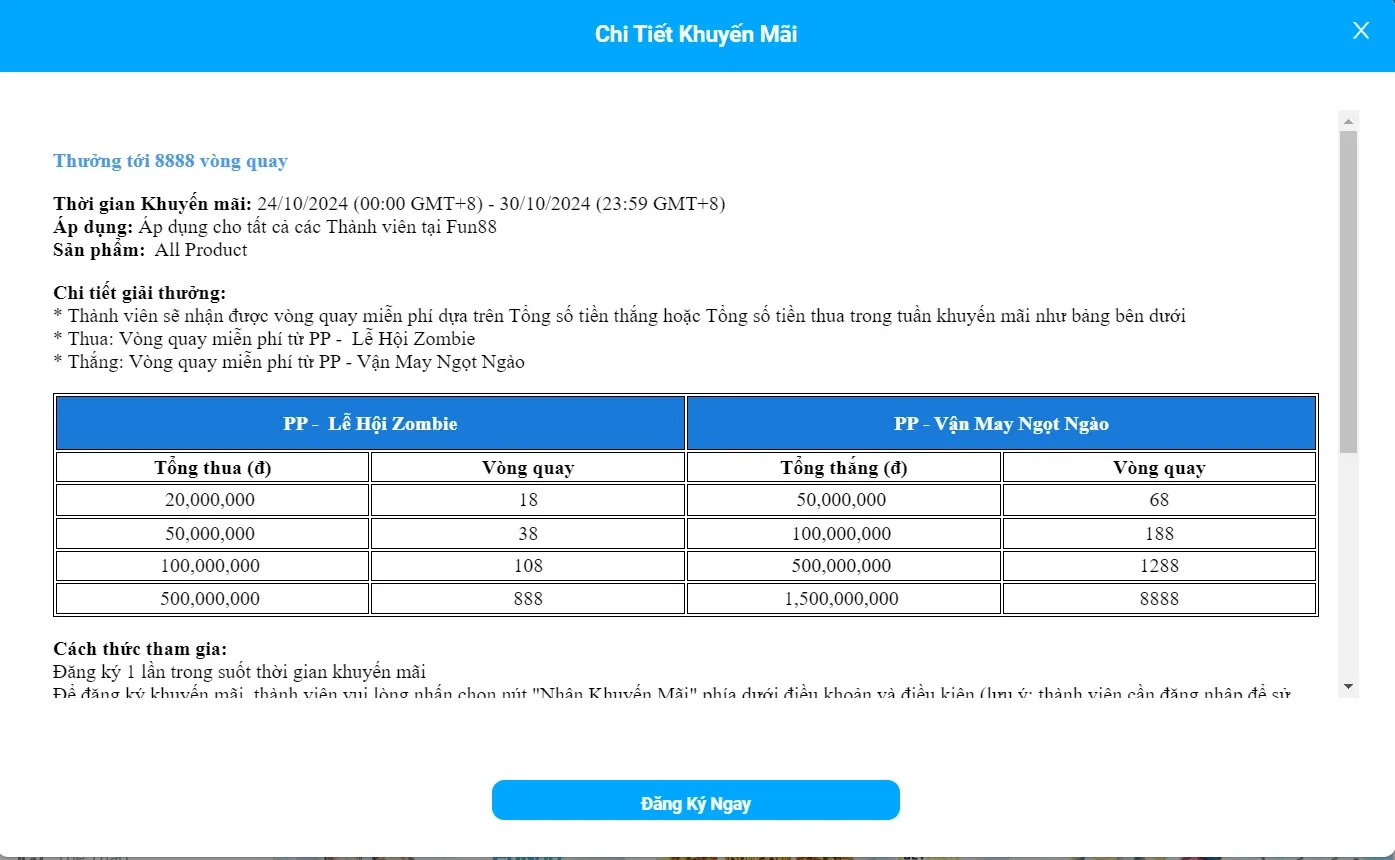This screenshot has width=1395, height=860.
Task: Select the 1,500,000,000 win amount cell
Action: (x=843, y=599)
